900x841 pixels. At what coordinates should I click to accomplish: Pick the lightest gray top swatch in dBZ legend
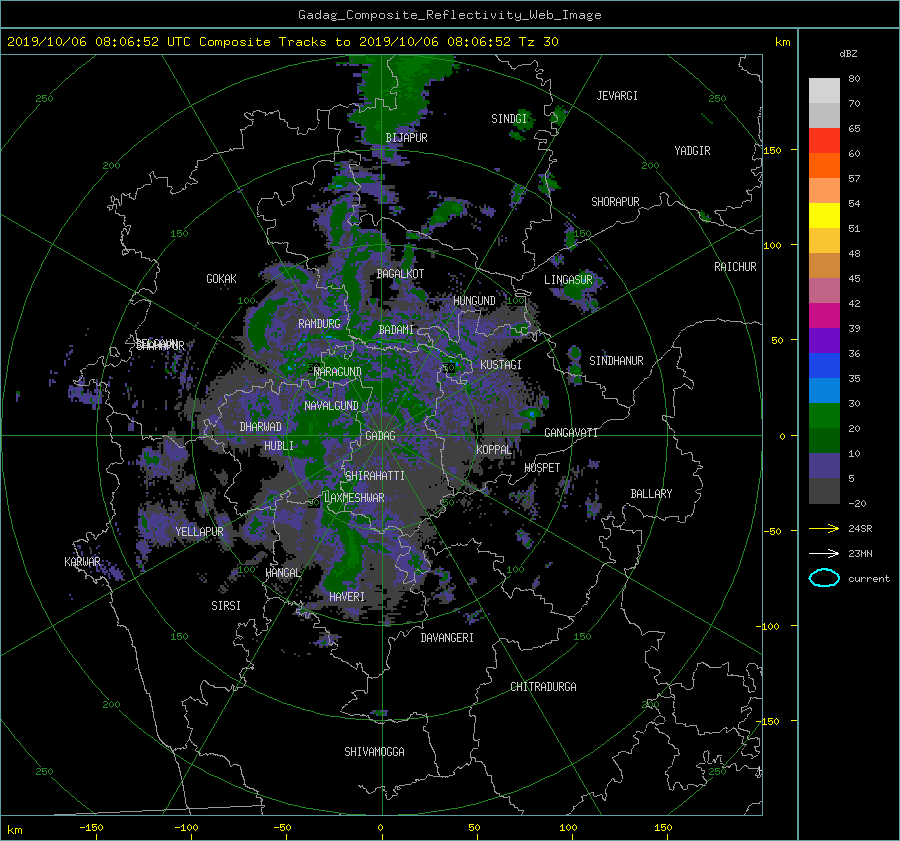tap(824, 90)
